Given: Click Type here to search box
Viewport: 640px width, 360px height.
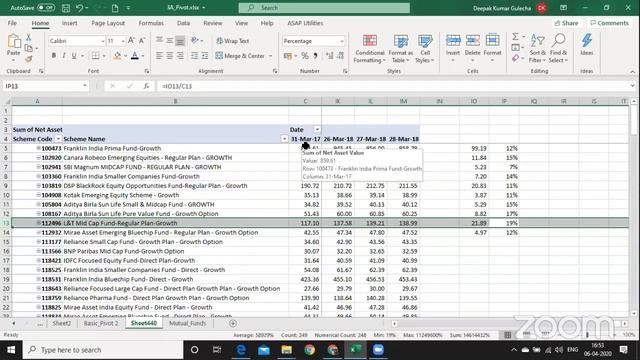Looking at the screenshot, I should 102,350.
